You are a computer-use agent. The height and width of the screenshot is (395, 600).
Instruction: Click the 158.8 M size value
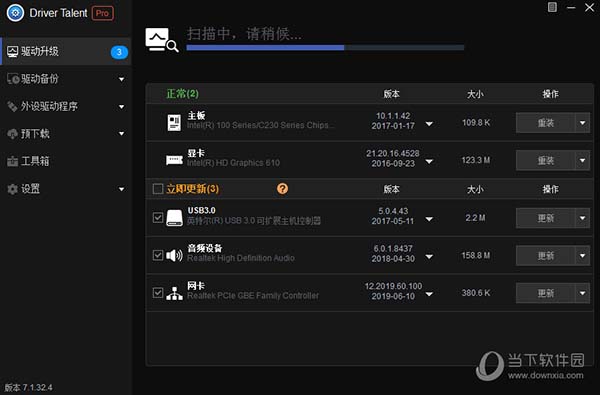476,255
